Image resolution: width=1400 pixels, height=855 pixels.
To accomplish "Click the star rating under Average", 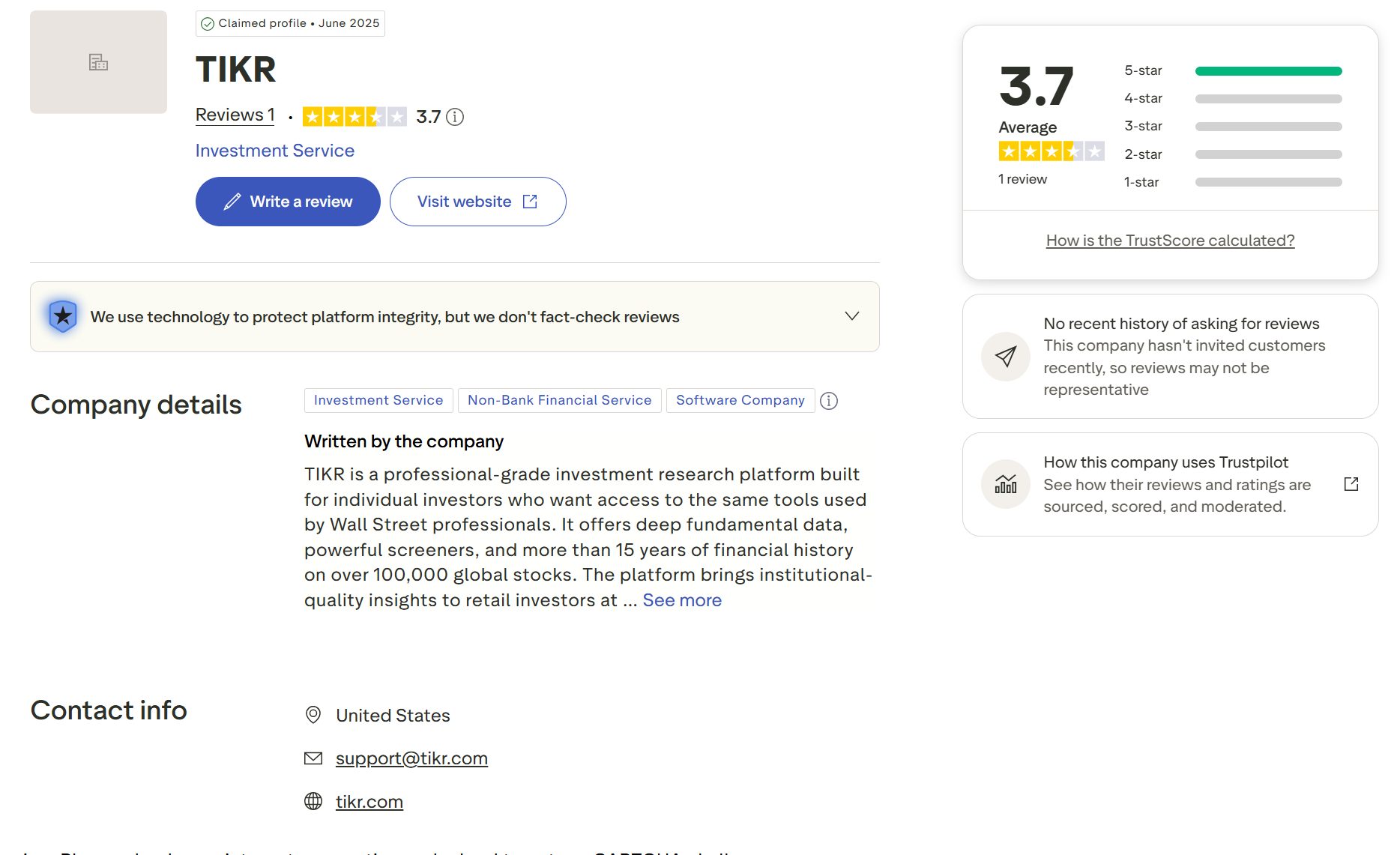I will tap(1051, 151).
